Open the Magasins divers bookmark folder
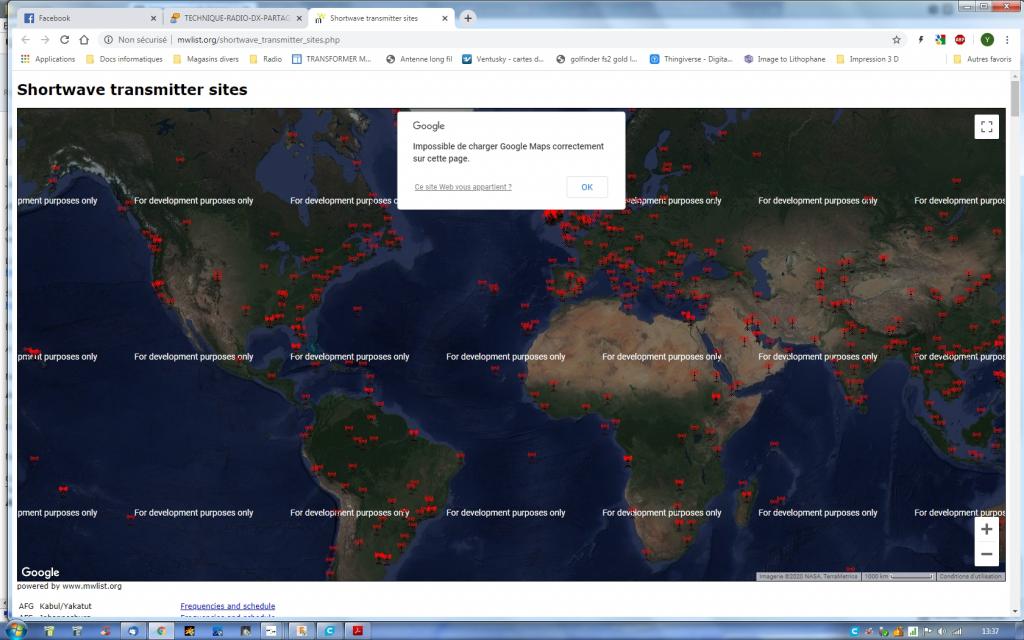Screen dimensions: 1024x640 [x=206, y=59]
